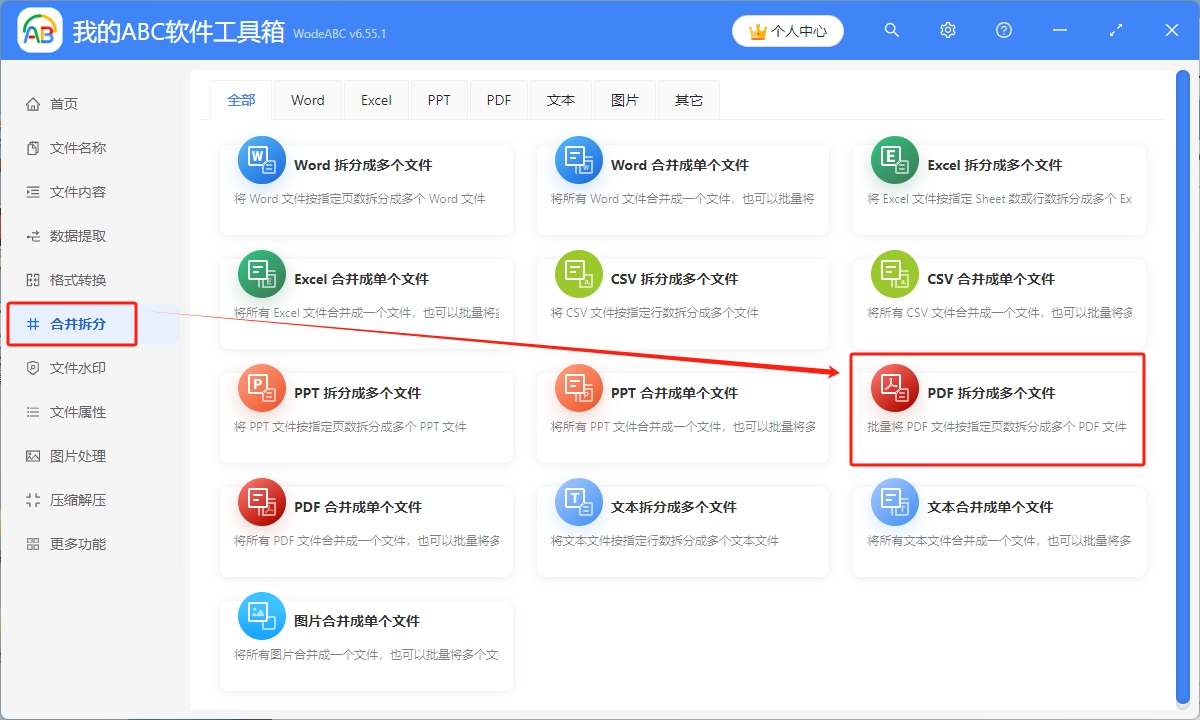
Task: Open the 图片合并成单个文件 tool
Action: (366, 644)
